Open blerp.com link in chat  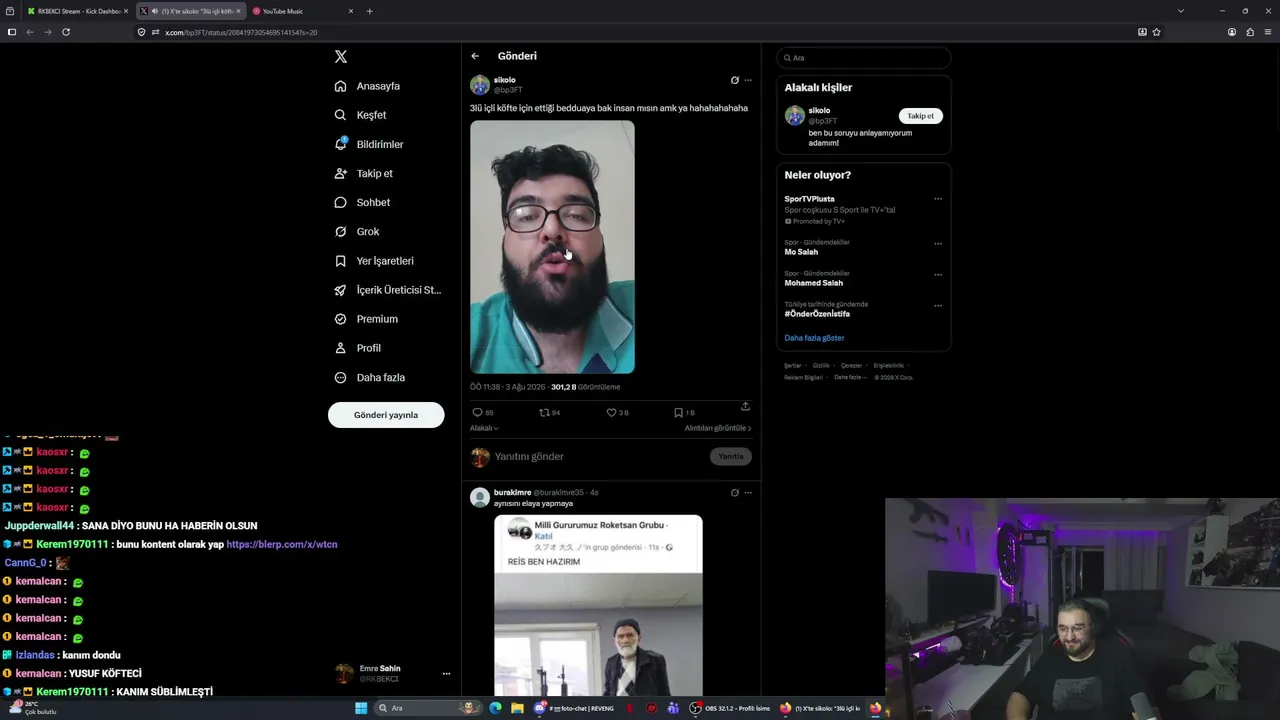point(282,544)
